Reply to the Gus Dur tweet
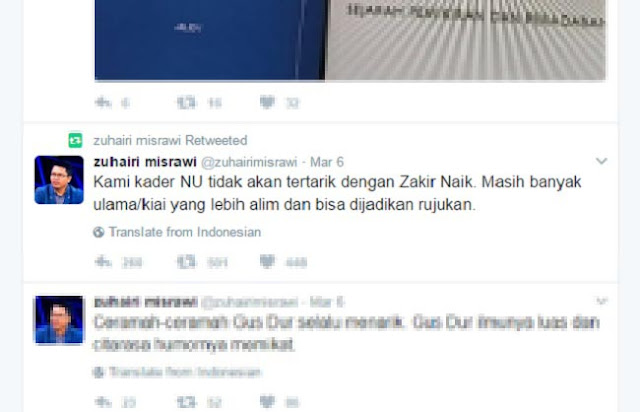 click(103, 402)
